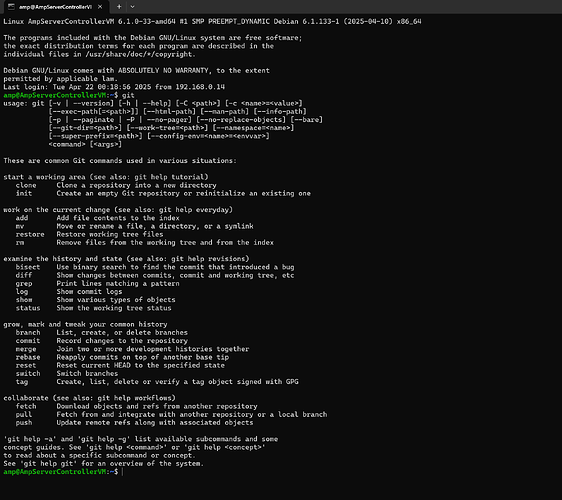Viewport: 562px width, 500px height.
Task: Click the bottom shell prompt cursor
Action: [x=122, y=472]
